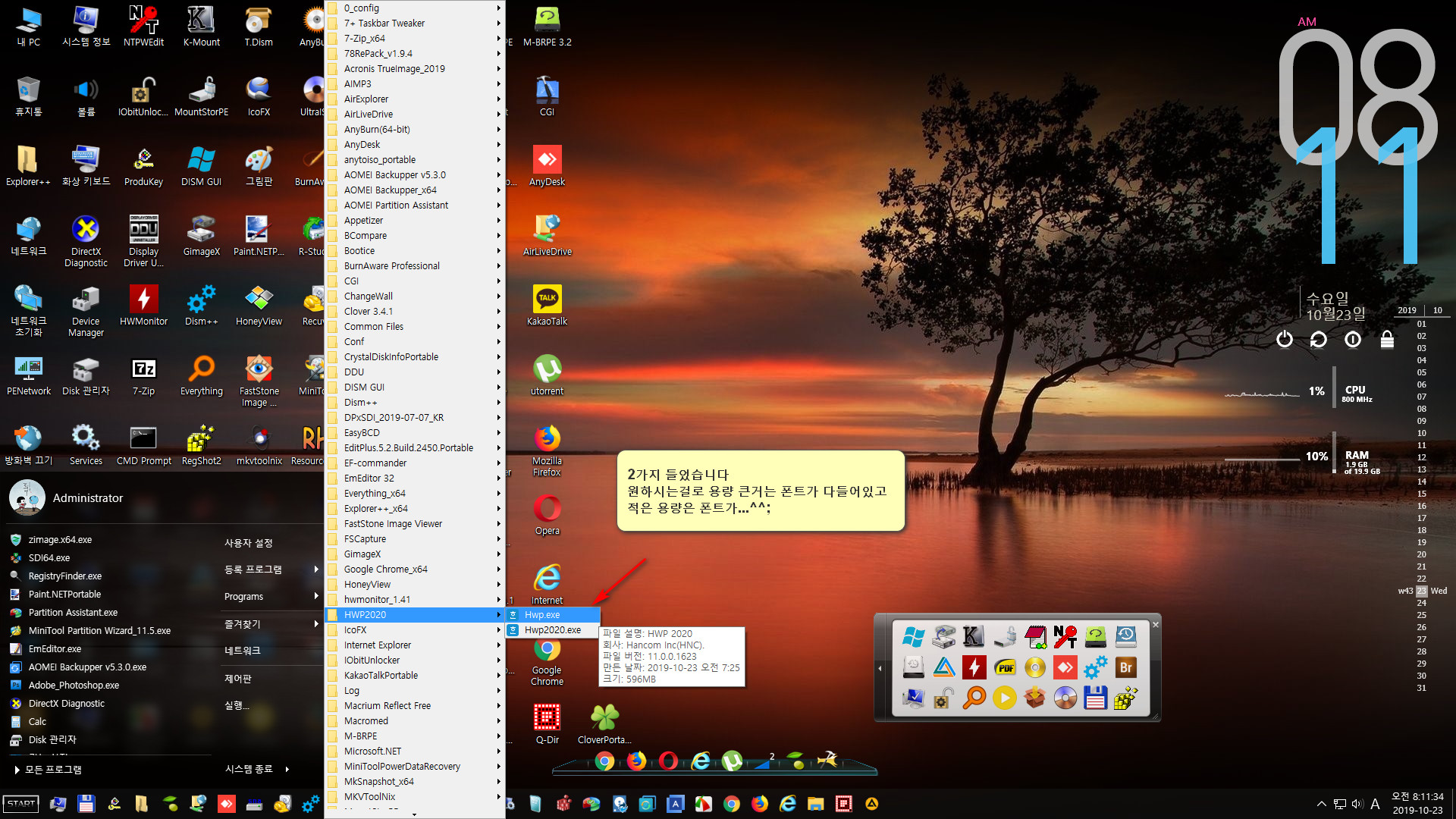Open ProduKey desktop shortcut
The width and height of the screenshot is (1456, 819).
pyautogui.click(x=143, y=166)
